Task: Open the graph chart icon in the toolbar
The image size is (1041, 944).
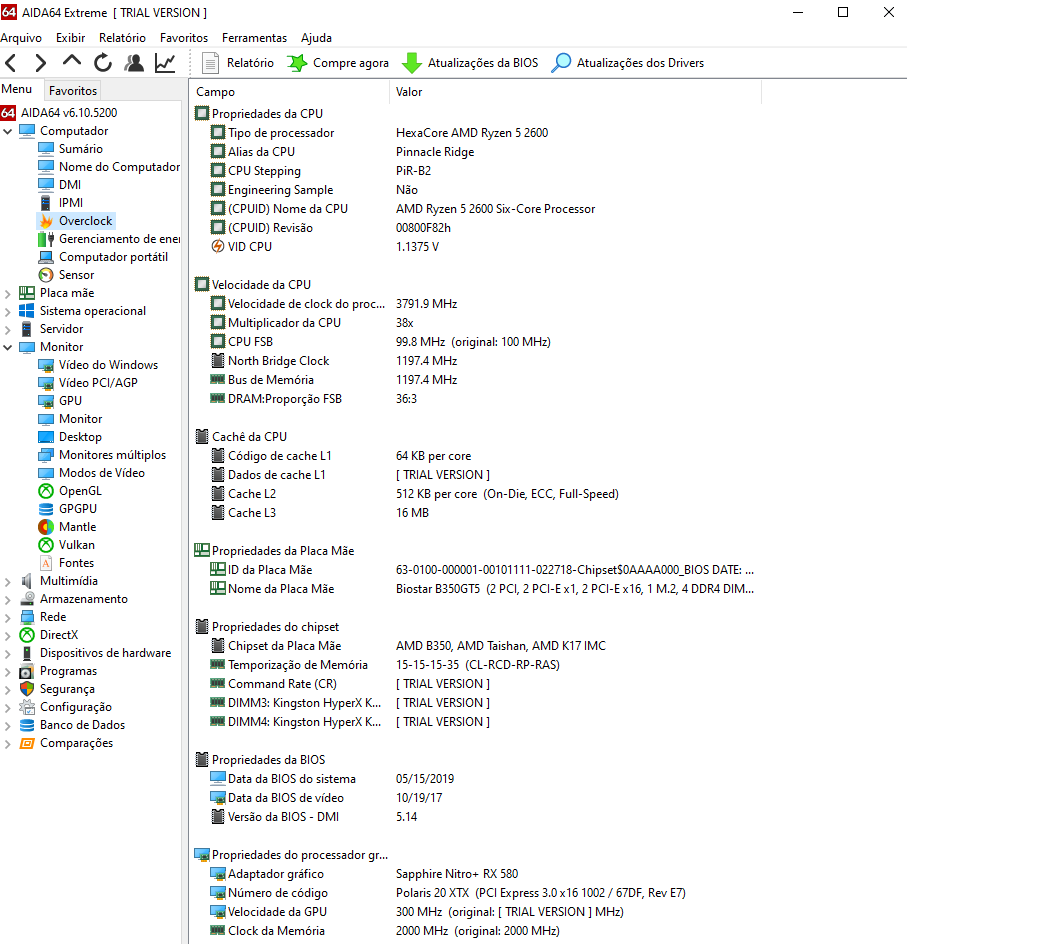Action: (165, 63)
